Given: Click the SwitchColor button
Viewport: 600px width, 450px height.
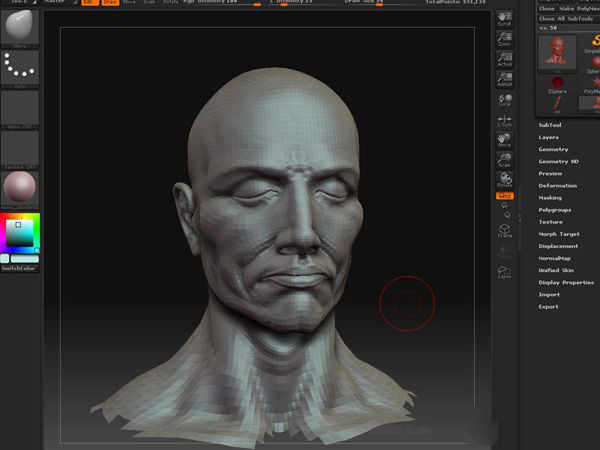Looking at the screenshot, I should coord(19,268).
